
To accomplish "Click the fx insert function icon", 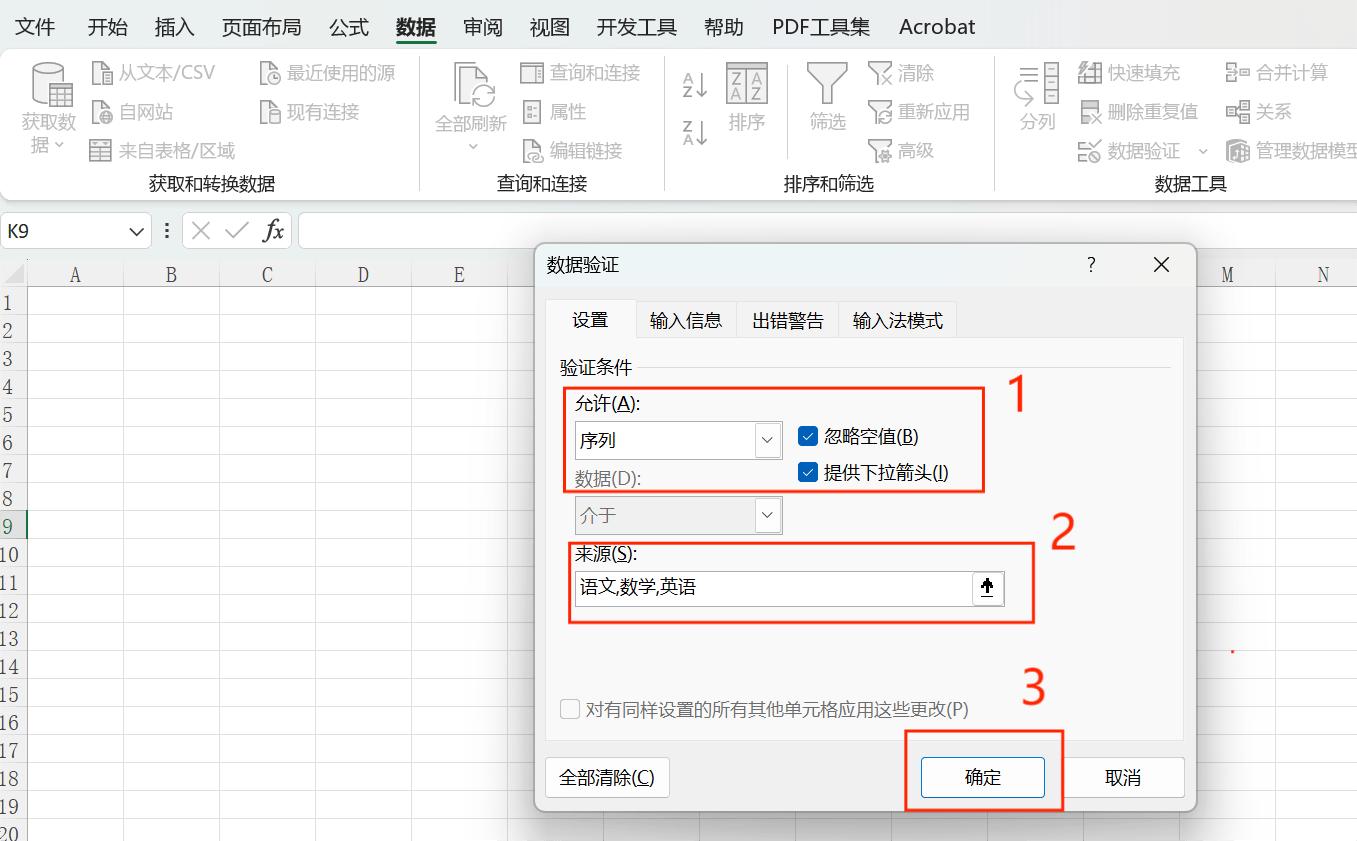I will click(x=273, y=231).
